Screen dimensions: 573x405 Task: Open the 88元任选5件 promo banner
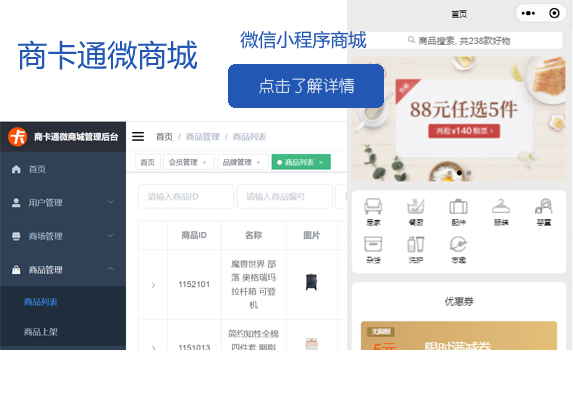[x=459, y=119]
